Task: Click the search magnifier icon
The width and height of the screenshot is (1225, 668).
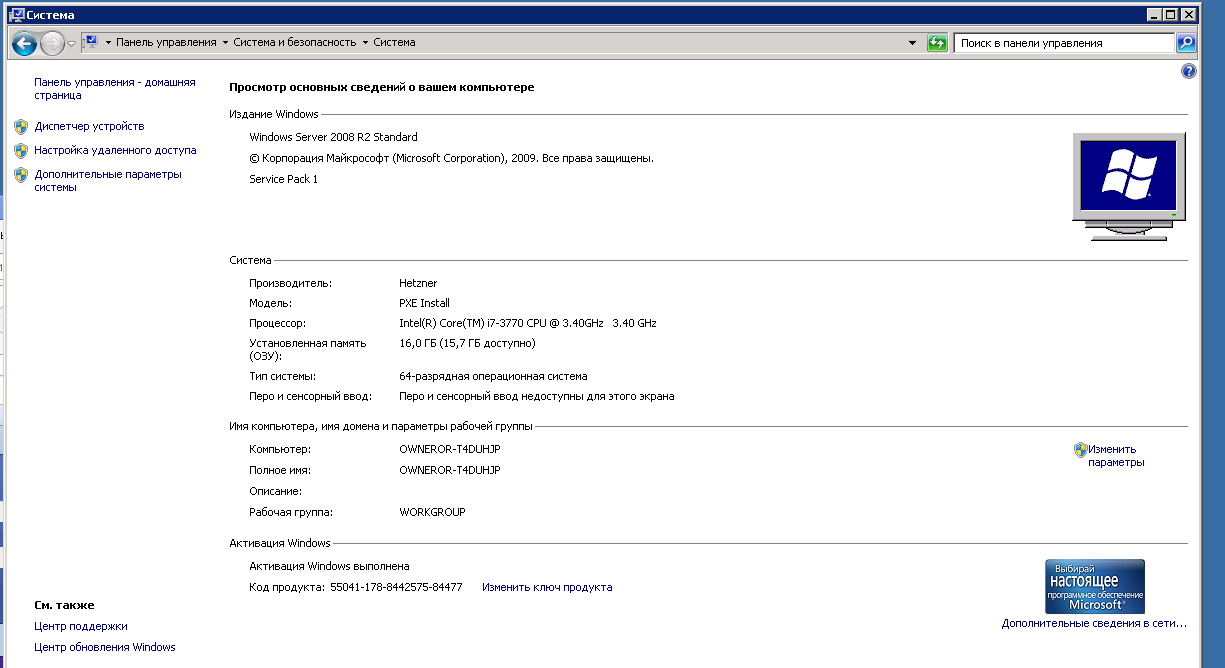Action: tap(1186, 43)
